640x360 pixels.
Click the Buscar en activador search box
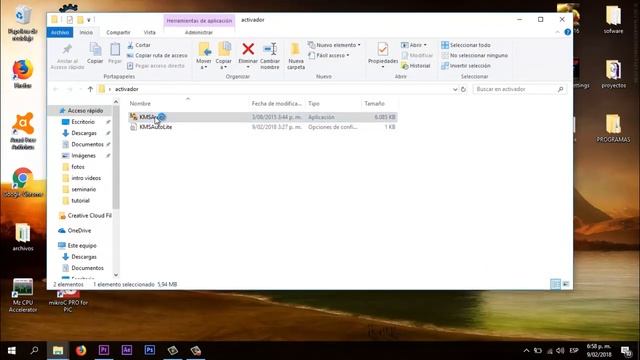tap(519, 89)
